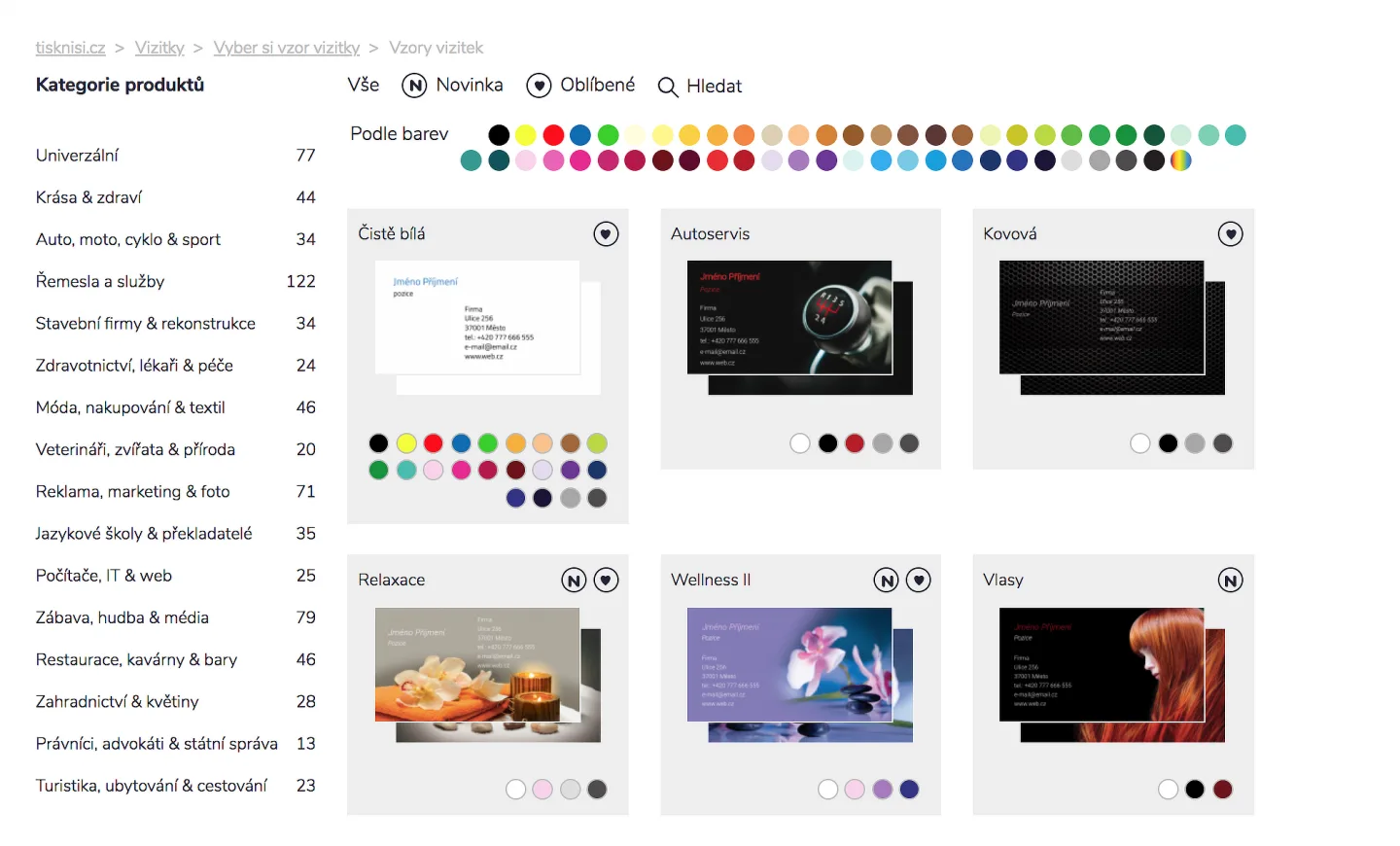Click the N badge on Vlasy card
Screen dimensions: 1400x846
pyautogui.click(x=1231, y=581)
